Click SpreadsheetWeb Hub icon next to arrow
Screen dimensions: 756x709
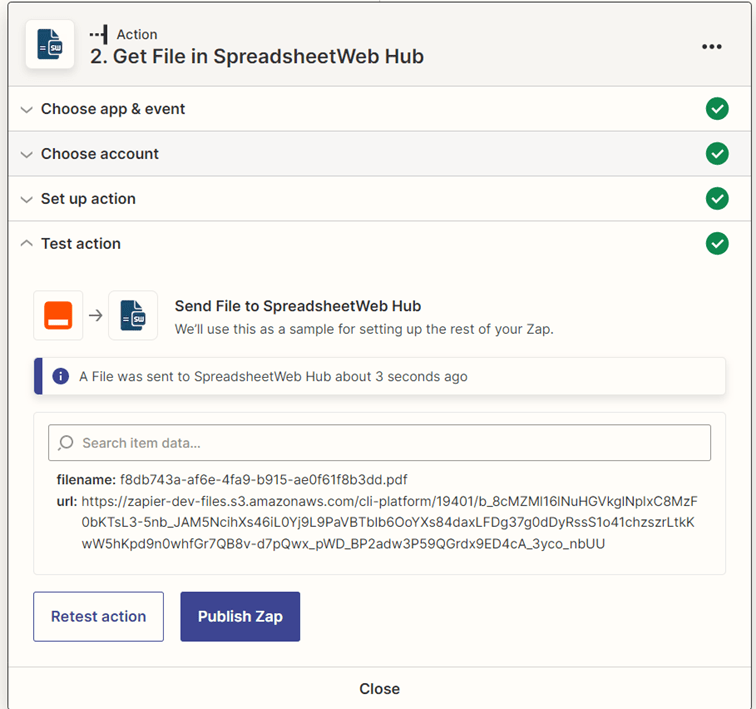coord(133,315)
